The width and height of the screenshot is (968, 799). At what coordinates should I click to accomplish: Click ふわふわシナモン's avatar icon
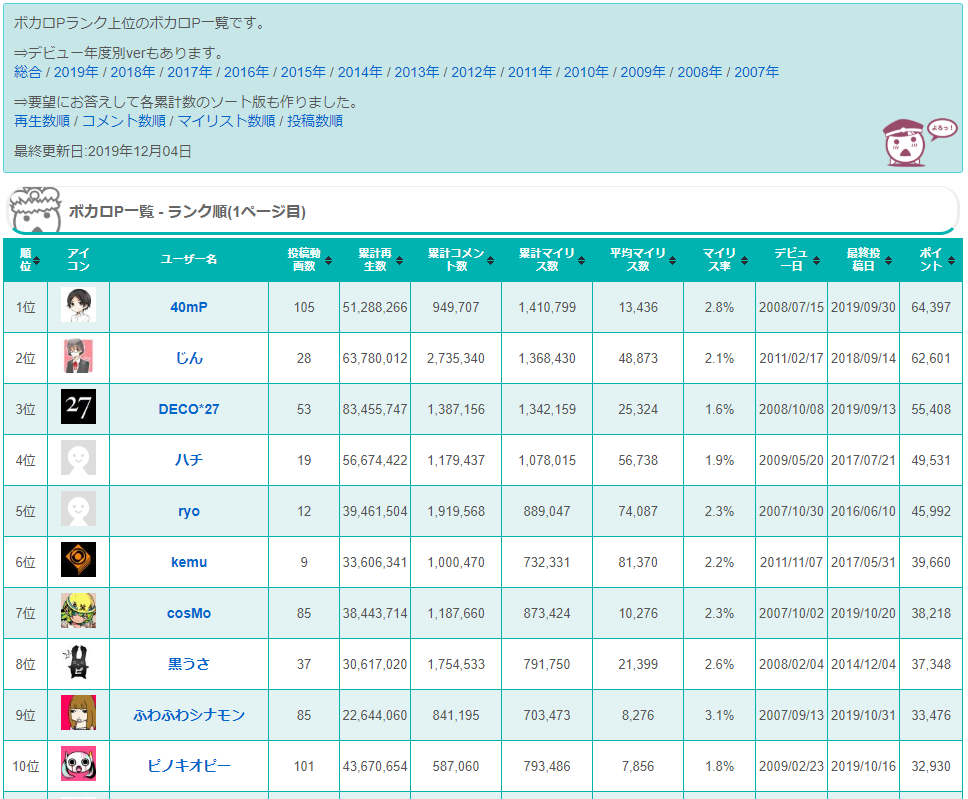pos(78,713)
